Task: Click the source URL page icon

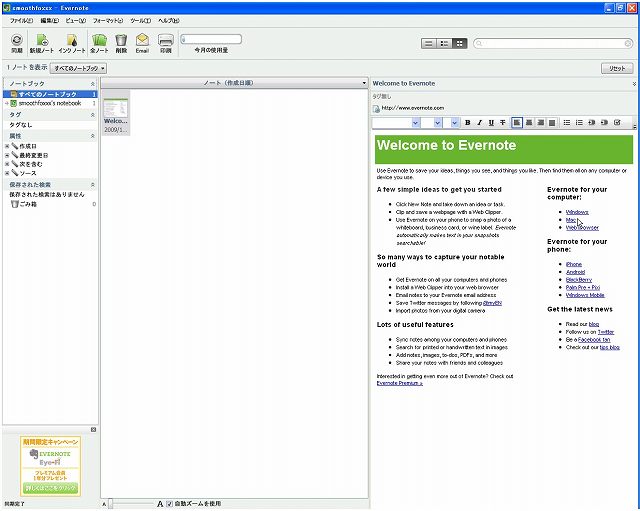Action: click(376, 109)
